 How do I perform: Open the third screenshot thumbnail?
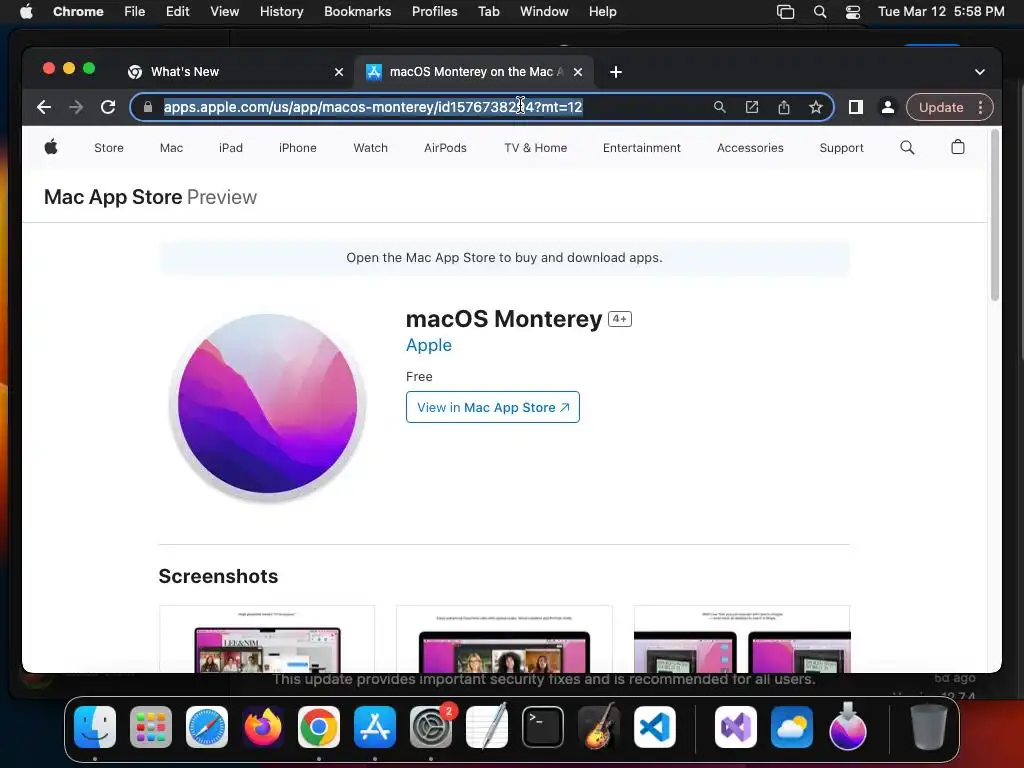742,639
